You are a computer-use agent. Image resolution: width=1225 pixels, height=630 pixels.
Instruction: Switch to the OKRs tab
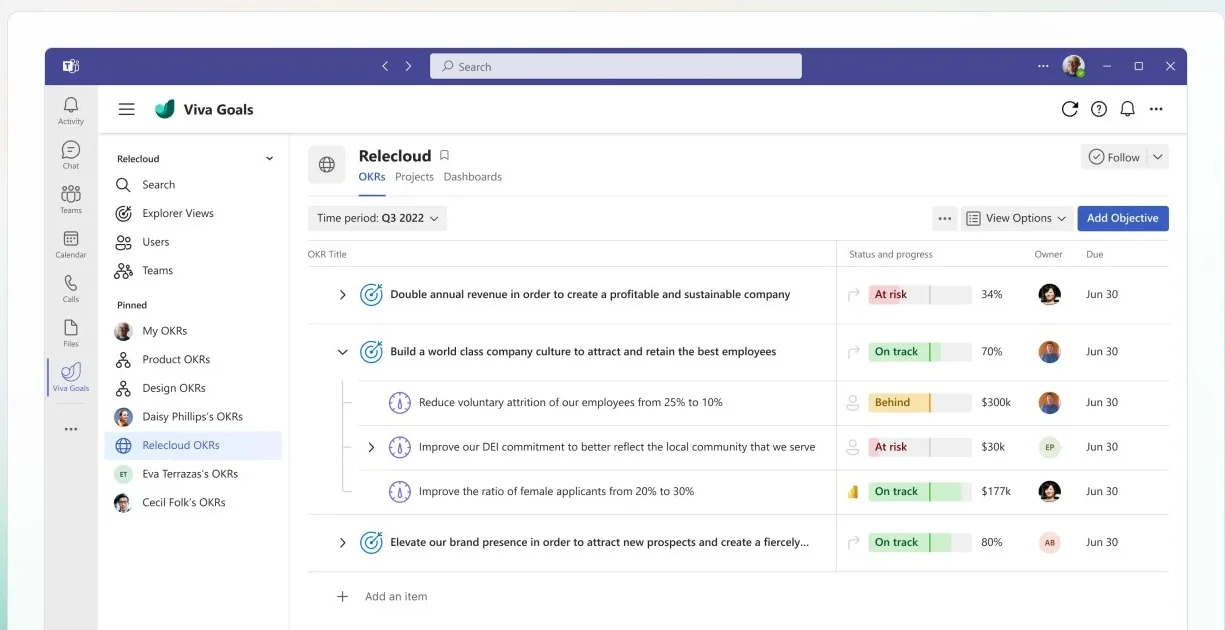pyautogui.click(x=372, y=177)
